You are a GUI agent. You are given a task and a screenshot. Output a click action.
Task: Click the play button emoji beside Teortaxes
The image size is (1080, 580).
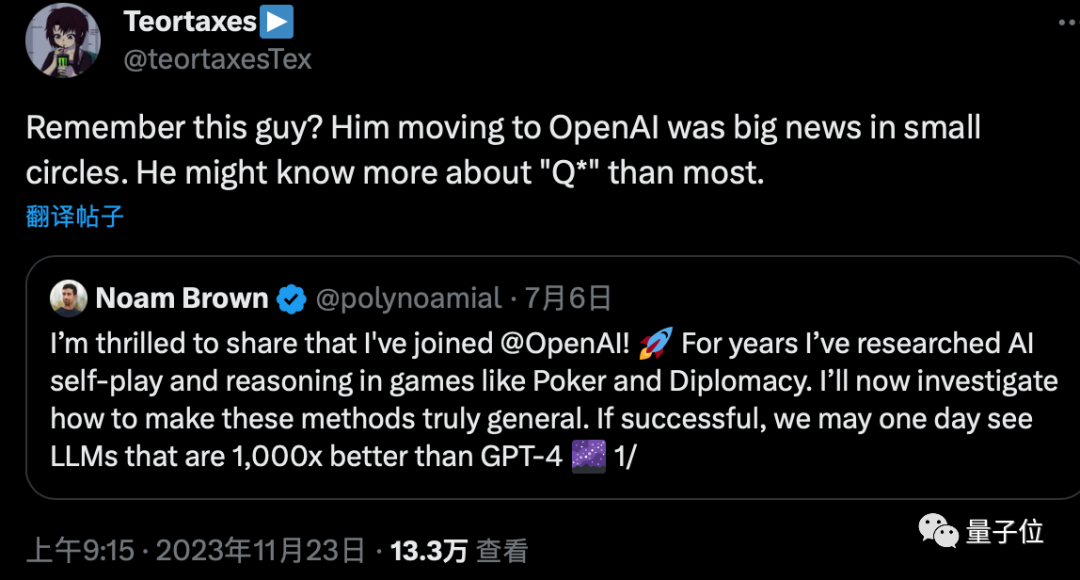click(277, 21)
